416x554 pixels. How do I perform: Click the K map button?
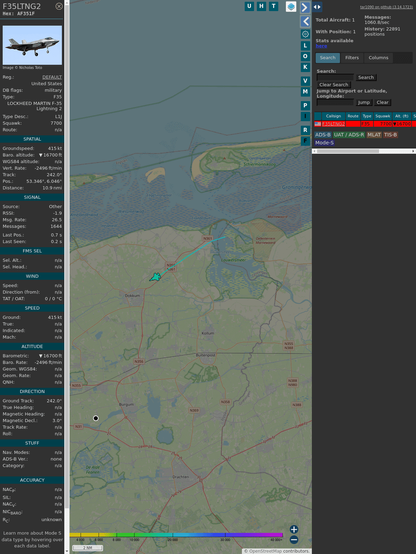tap(305, 67)
